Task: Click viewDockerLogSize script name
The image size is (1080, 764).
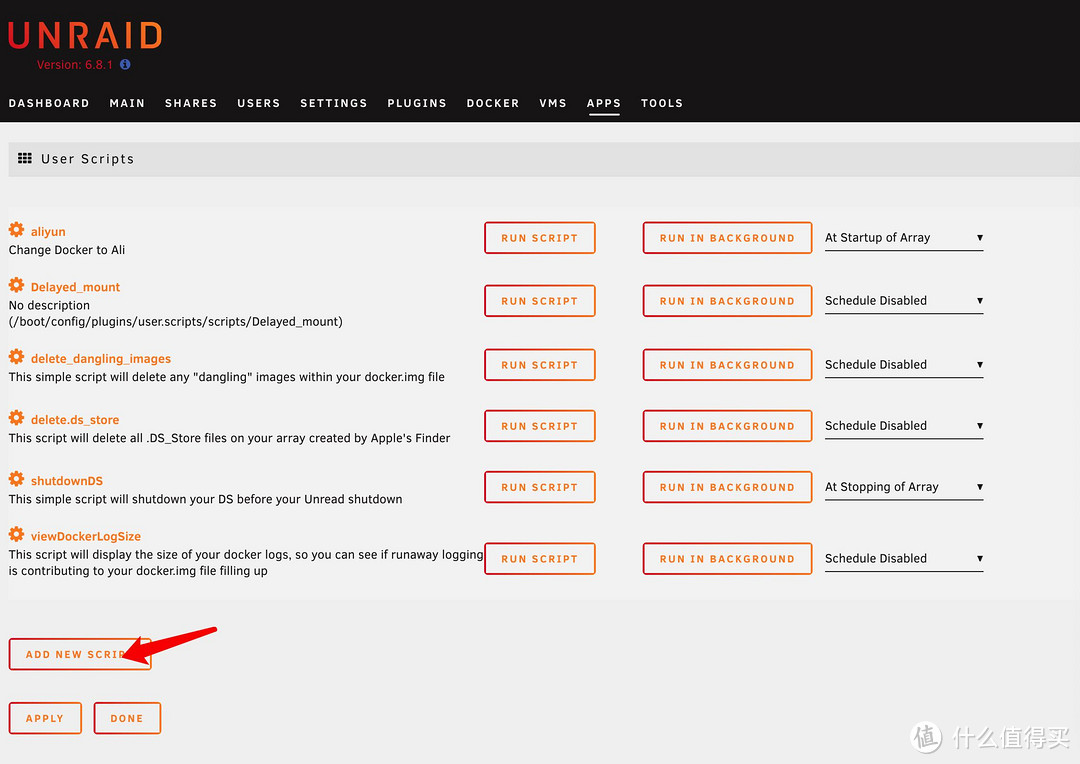Action: pos(85,537)
